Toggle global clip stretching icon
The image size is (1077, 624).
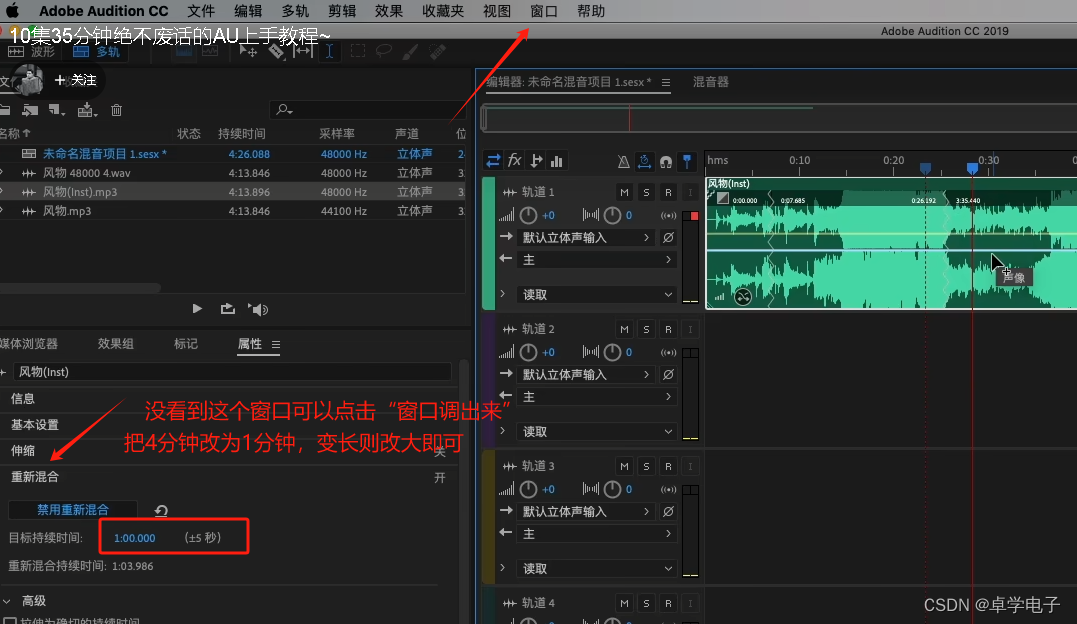click(x=644, y=161)
